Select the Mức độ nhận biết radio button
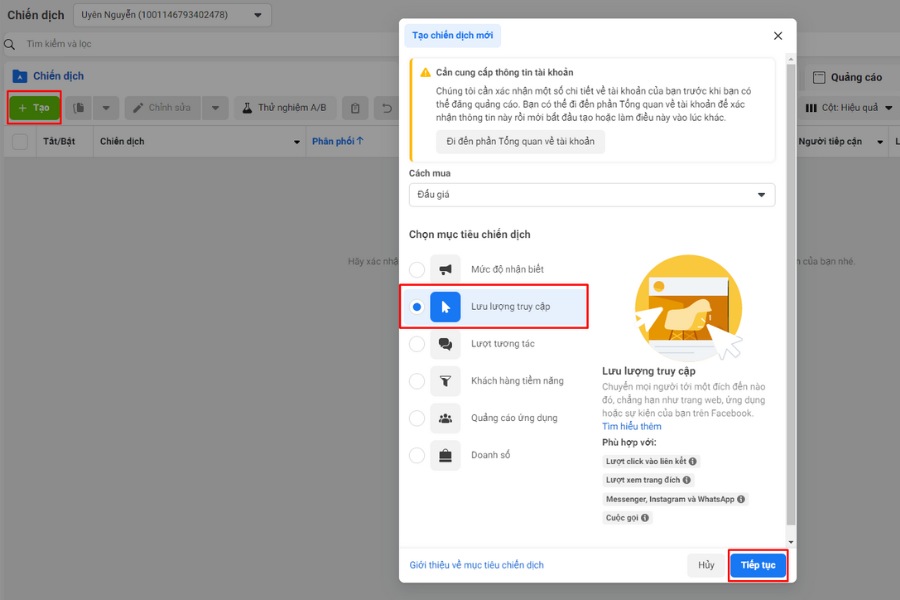900x600 pixels. coord(417,270)
